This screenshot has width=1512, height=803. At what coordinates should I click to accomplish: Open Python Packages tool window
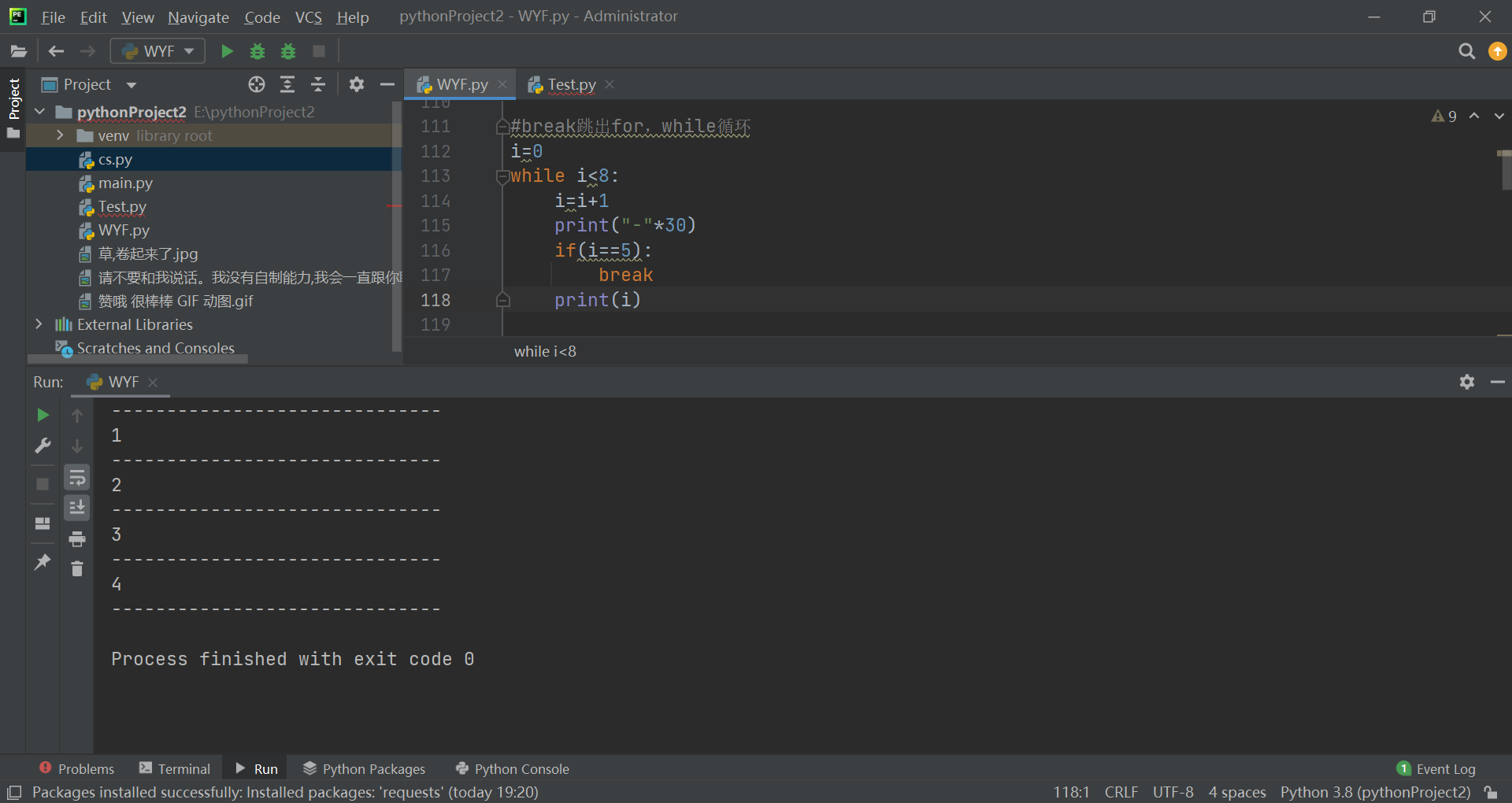pos(365,768)
